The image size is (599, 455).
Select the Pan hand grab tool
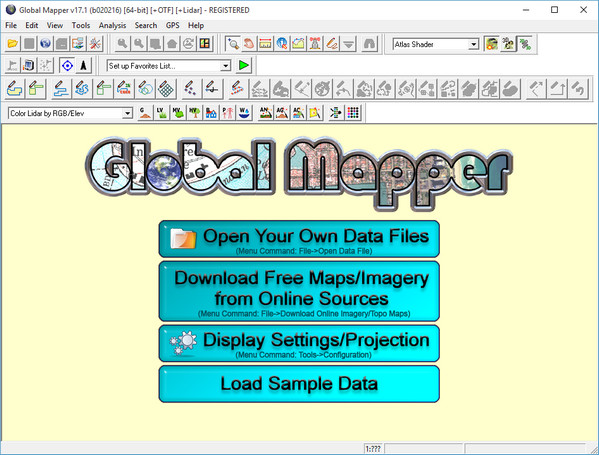click(249, 44)
